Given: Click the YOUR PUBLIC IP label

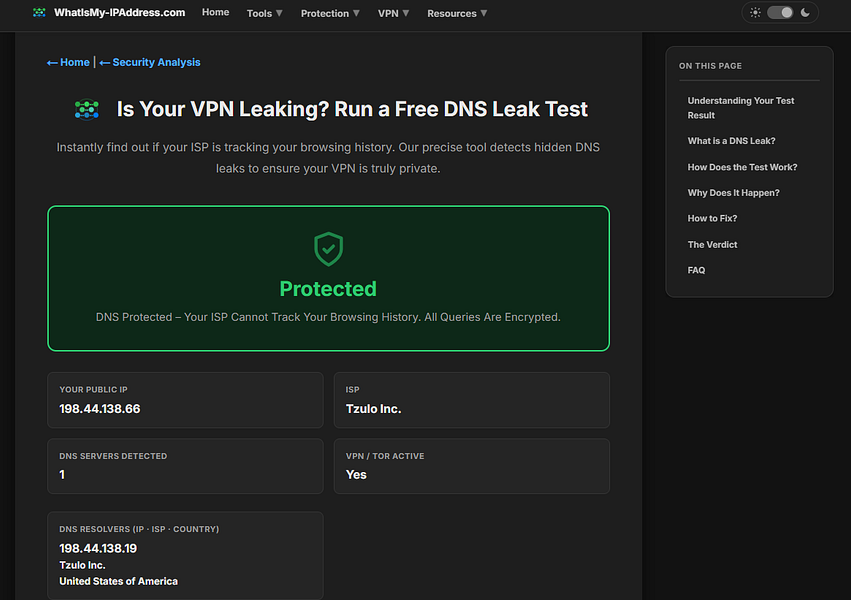Looking at the screenshot, I should 93,390.
